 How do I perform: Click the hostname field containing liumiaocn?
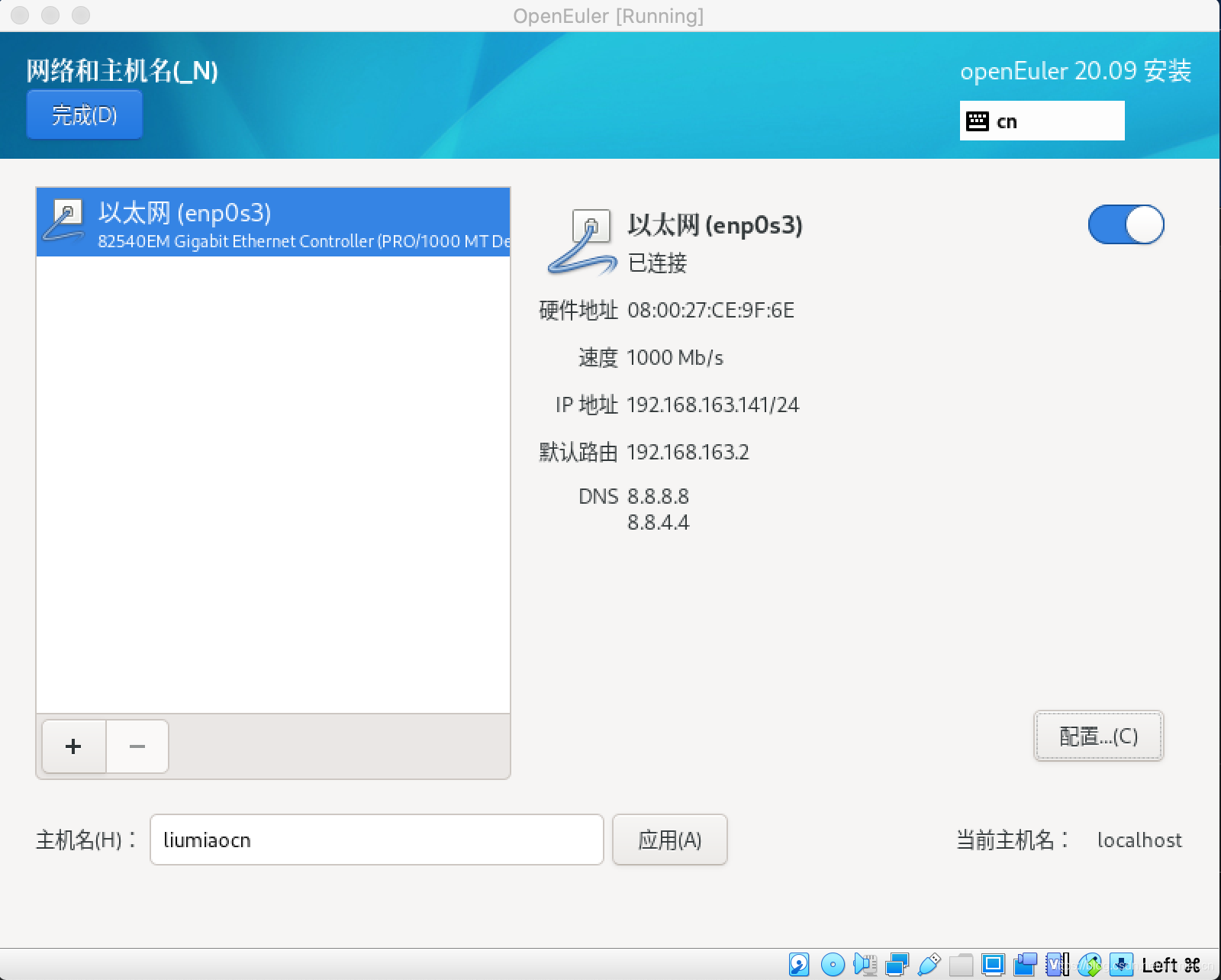(x=377, y=840)
